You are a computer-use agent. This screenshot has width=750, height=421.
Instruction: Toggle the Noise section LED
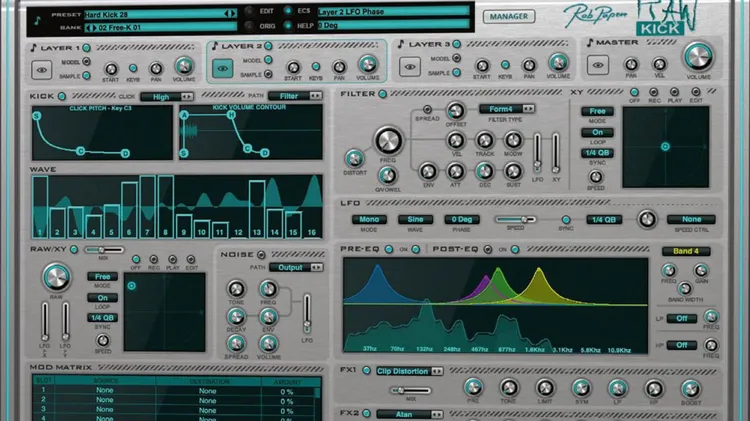[261, 255]
